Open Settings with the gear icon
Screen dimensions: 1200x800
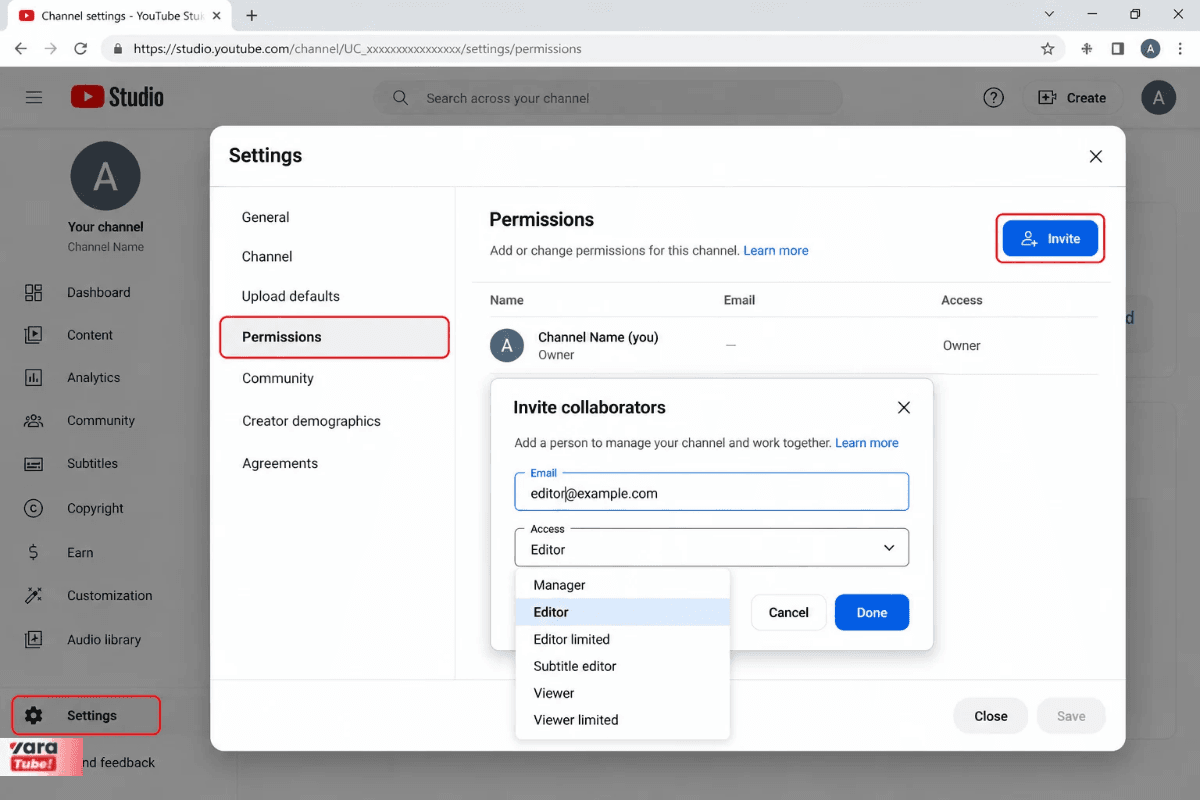[x=86, y=716]
